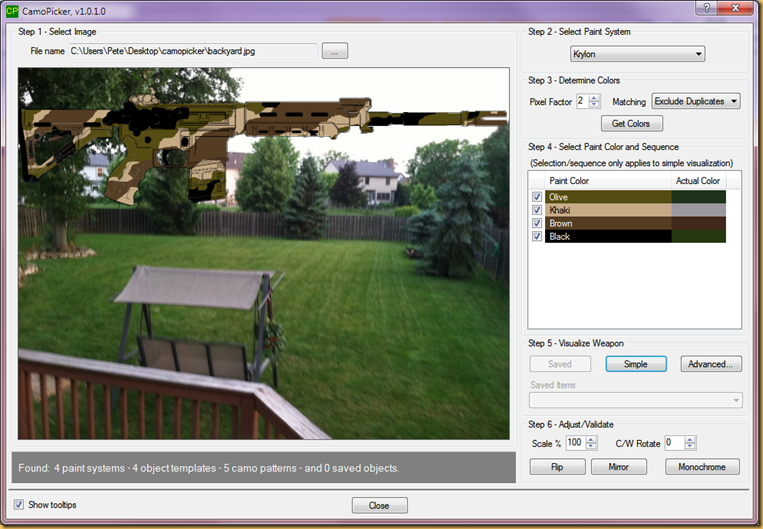
Task: Open the Advanced visualize options
Action: click(711, 364)
